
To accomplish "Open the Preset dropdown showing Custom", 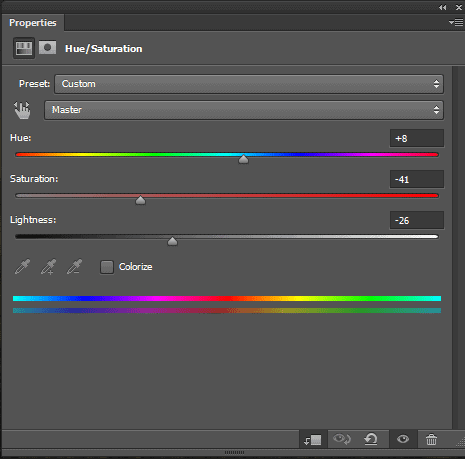I will (249, 84).
